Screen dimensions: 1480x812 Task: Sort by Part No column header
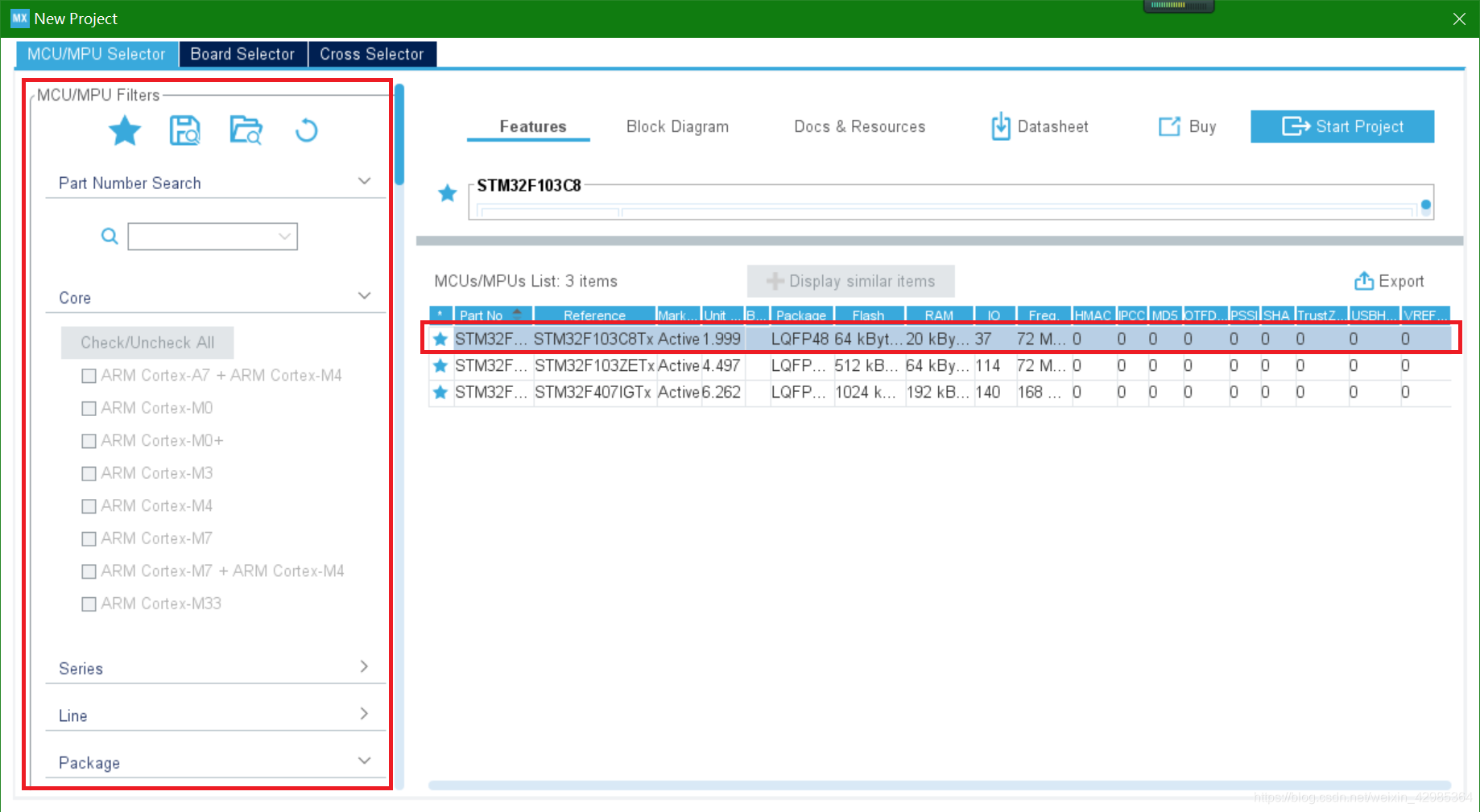tap(493, 315)
